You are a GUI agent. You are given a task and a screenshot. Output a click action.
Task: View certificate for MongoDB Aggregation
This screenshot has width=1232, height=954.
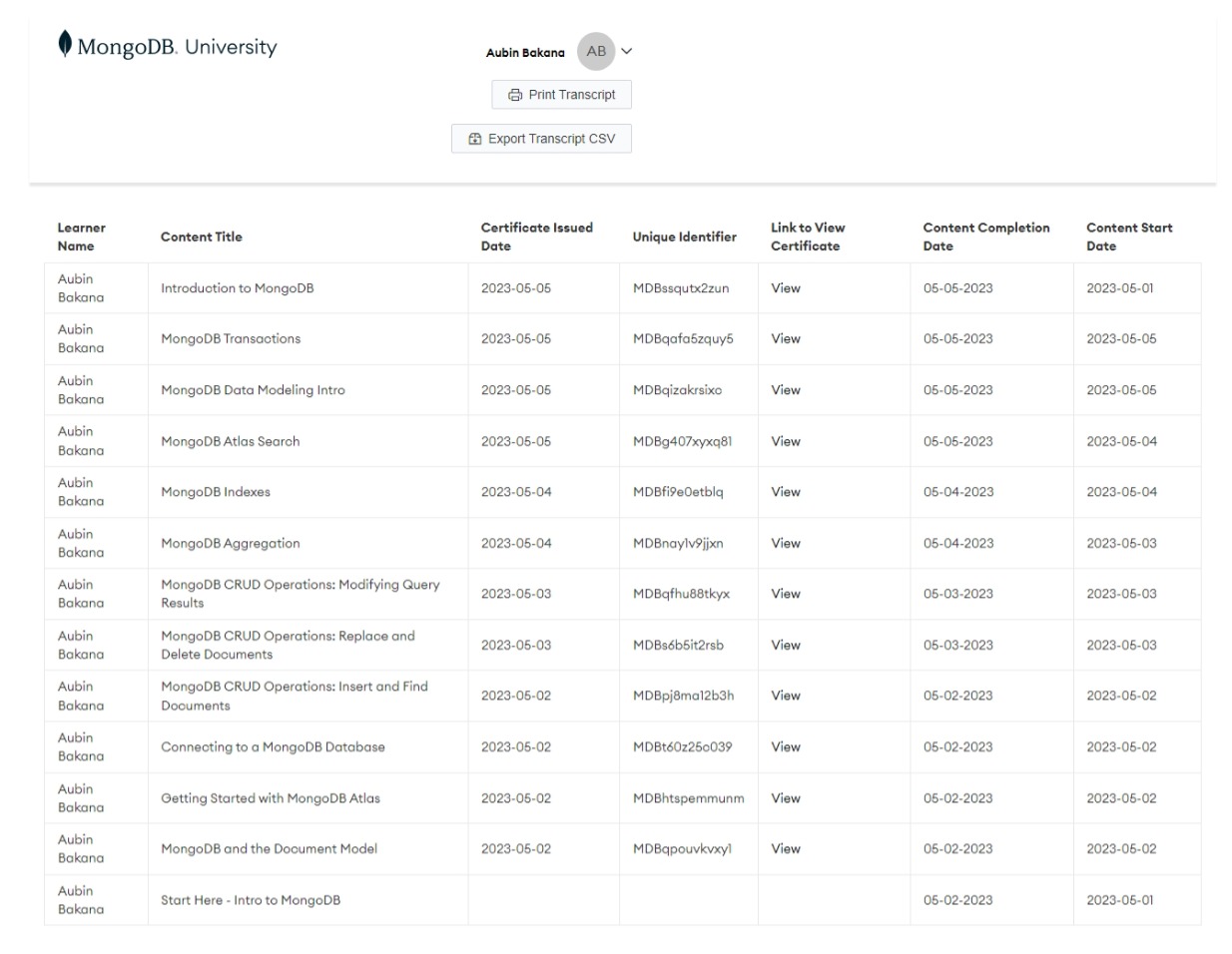[786, 544]
